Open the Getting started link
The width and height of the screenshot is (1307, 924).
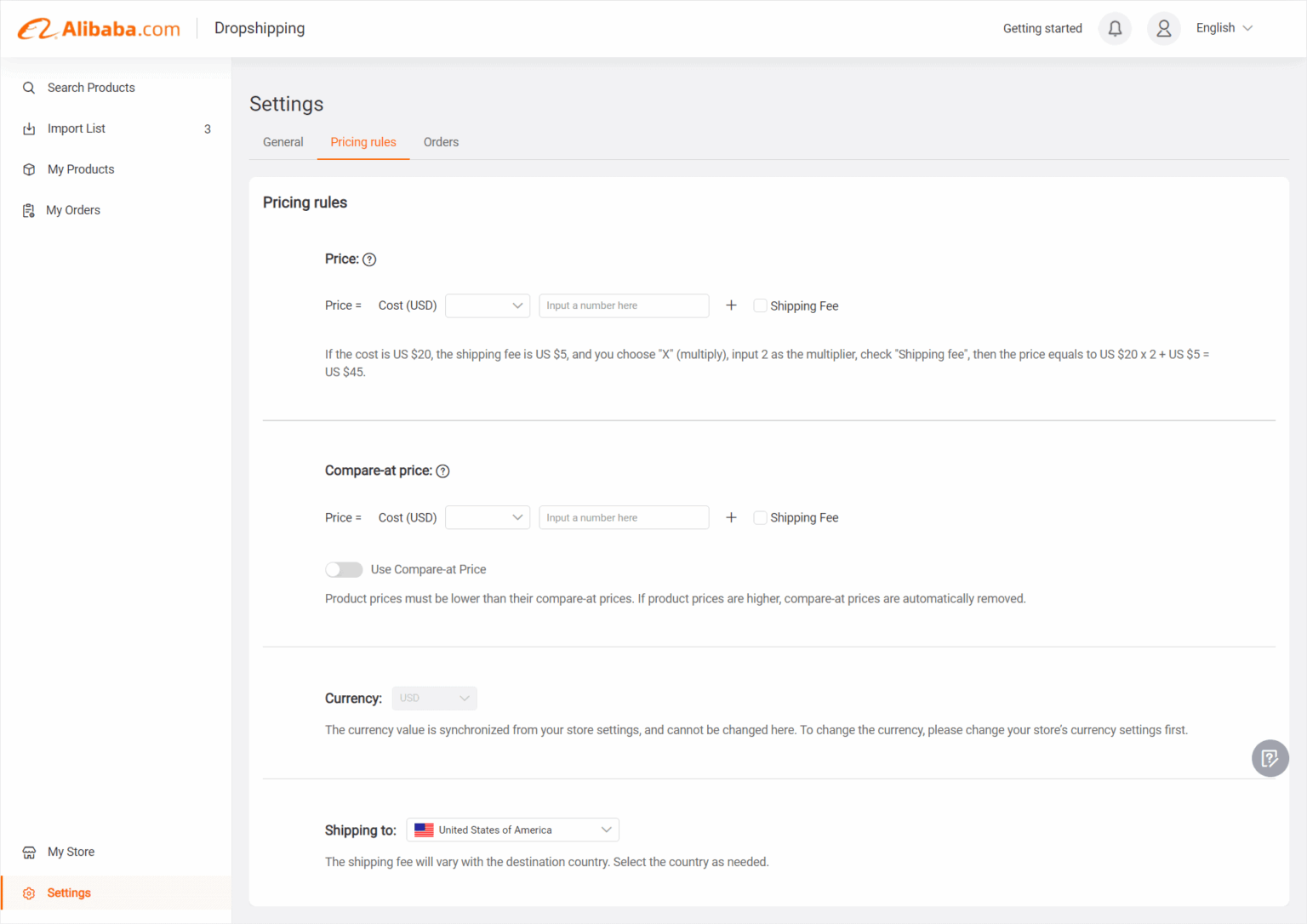click(1042, 28)
